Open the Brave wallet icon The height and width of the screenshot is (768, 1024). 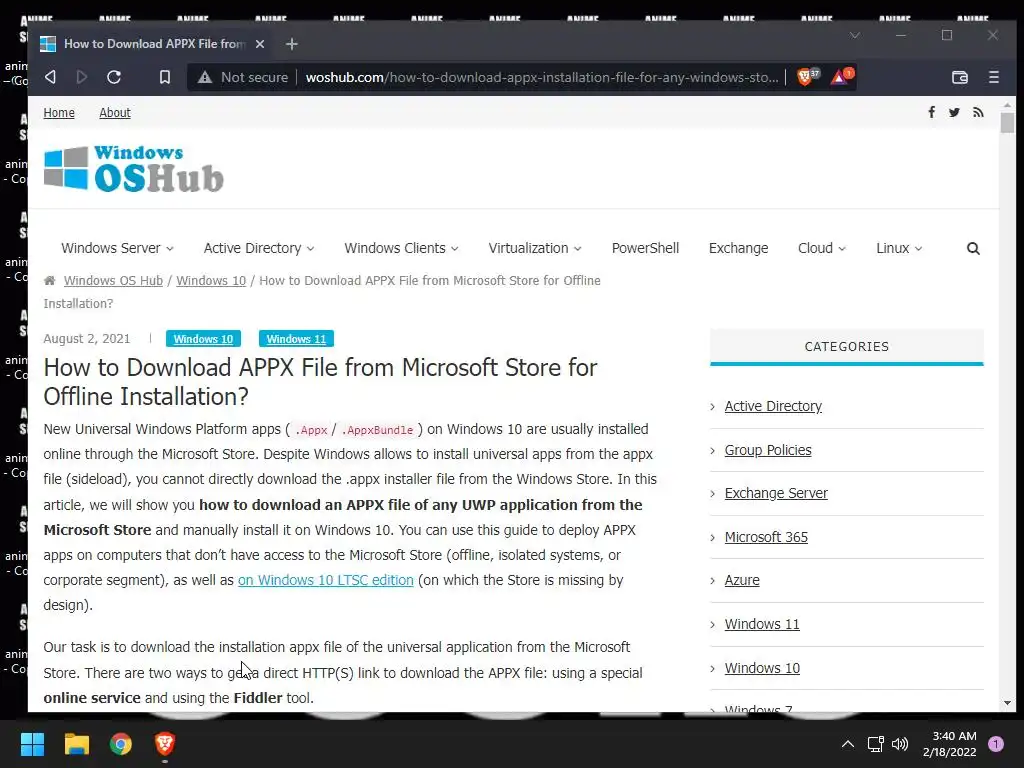click(x=959, y=77)
